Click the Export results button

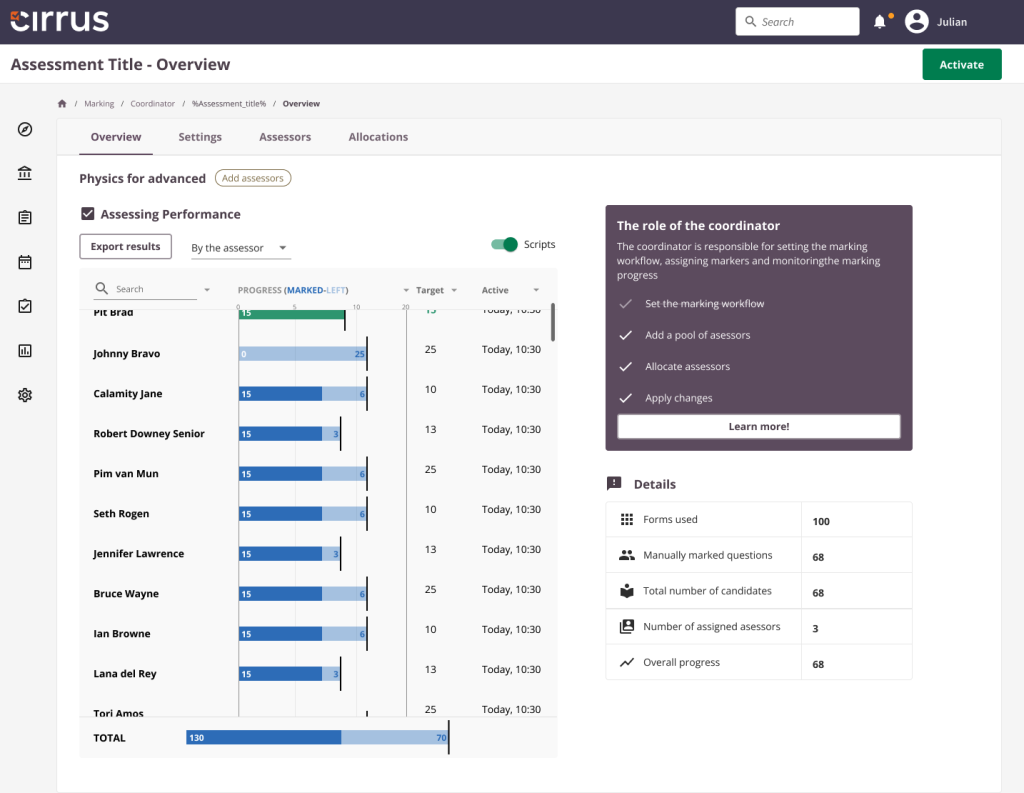[125, 246]
